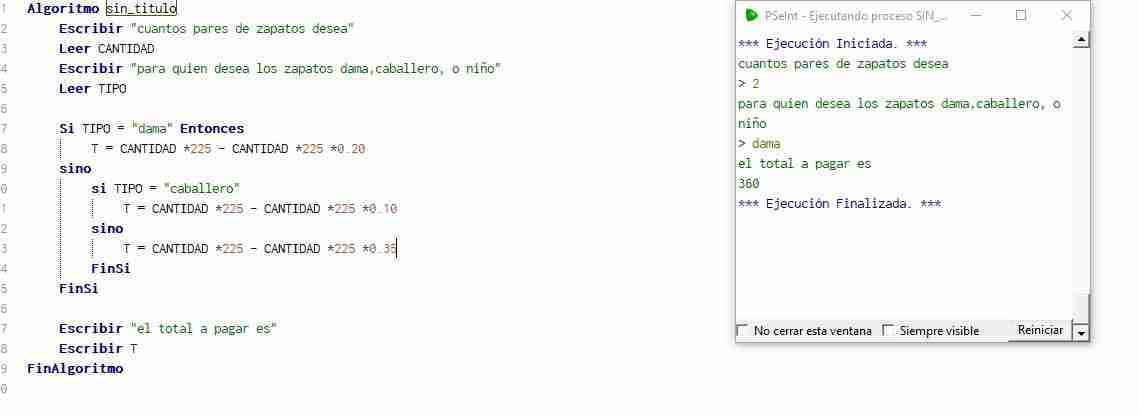
Task: Click the 'Algoritmo' keyword on the first line
Action: tap(64, 9)
